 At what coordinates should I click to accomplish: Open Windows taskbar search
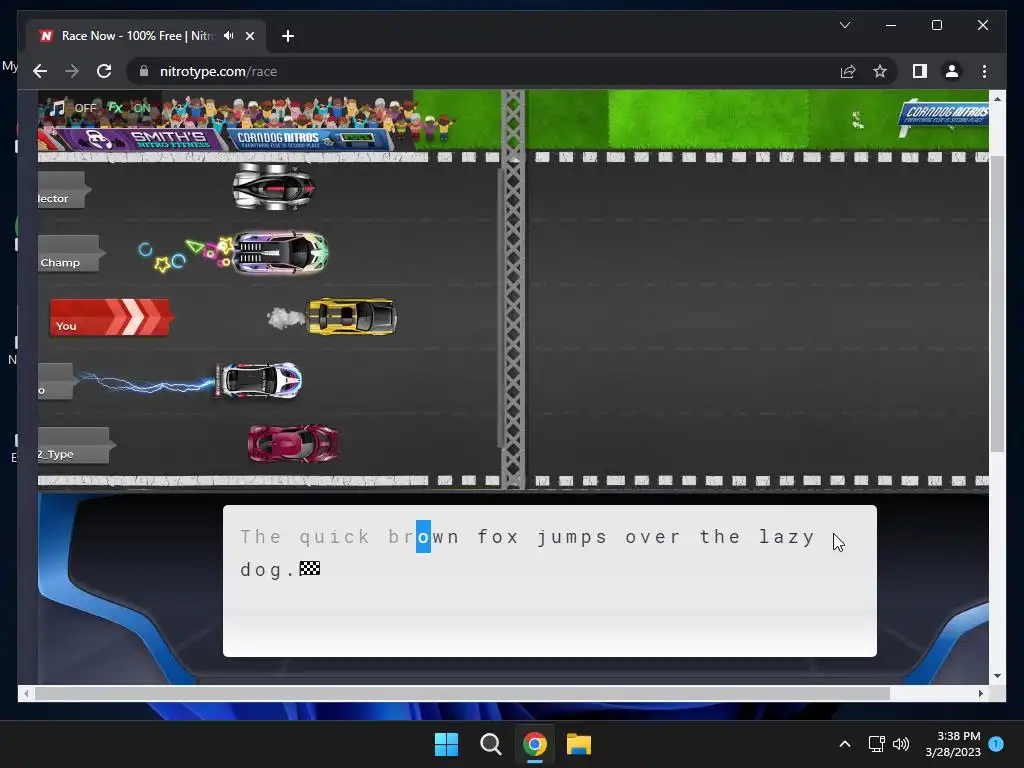tap(490, 744)
